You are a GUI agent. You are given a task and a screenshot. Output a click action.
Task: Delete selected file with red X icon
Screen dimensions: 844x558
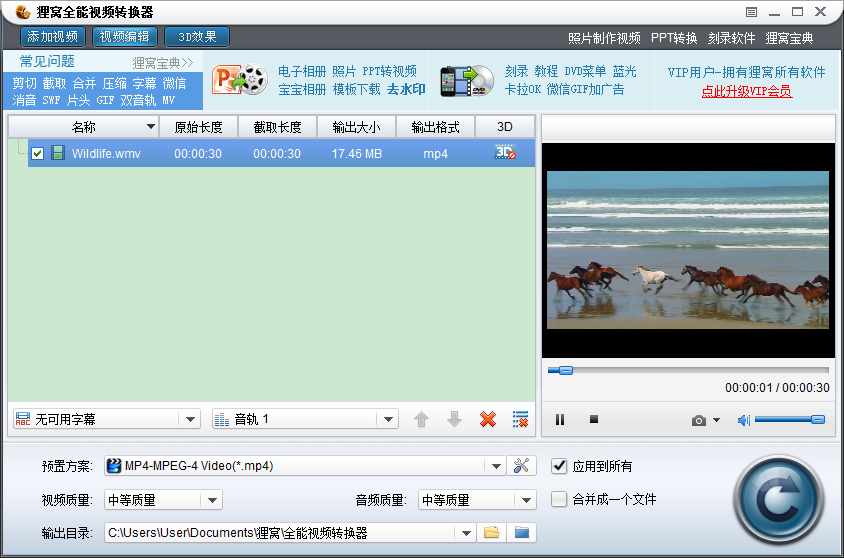[488, 420]
